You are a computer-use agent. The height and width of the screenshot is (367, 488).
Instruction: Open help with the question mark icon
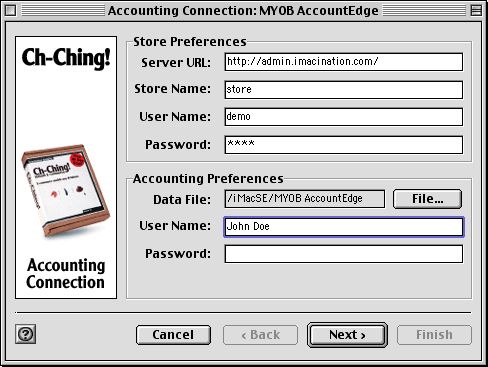click(25, 334)
